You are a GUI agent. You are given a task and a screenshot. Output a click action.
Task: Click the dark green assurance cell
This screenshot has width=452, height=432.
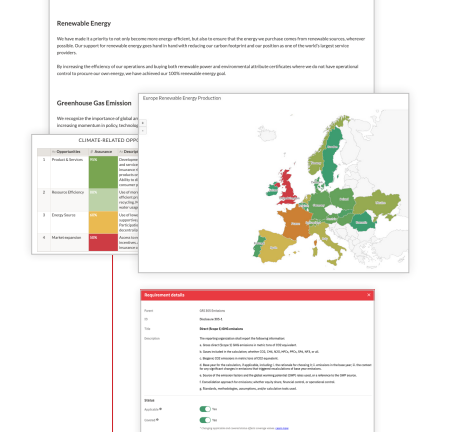pos(103,172)
